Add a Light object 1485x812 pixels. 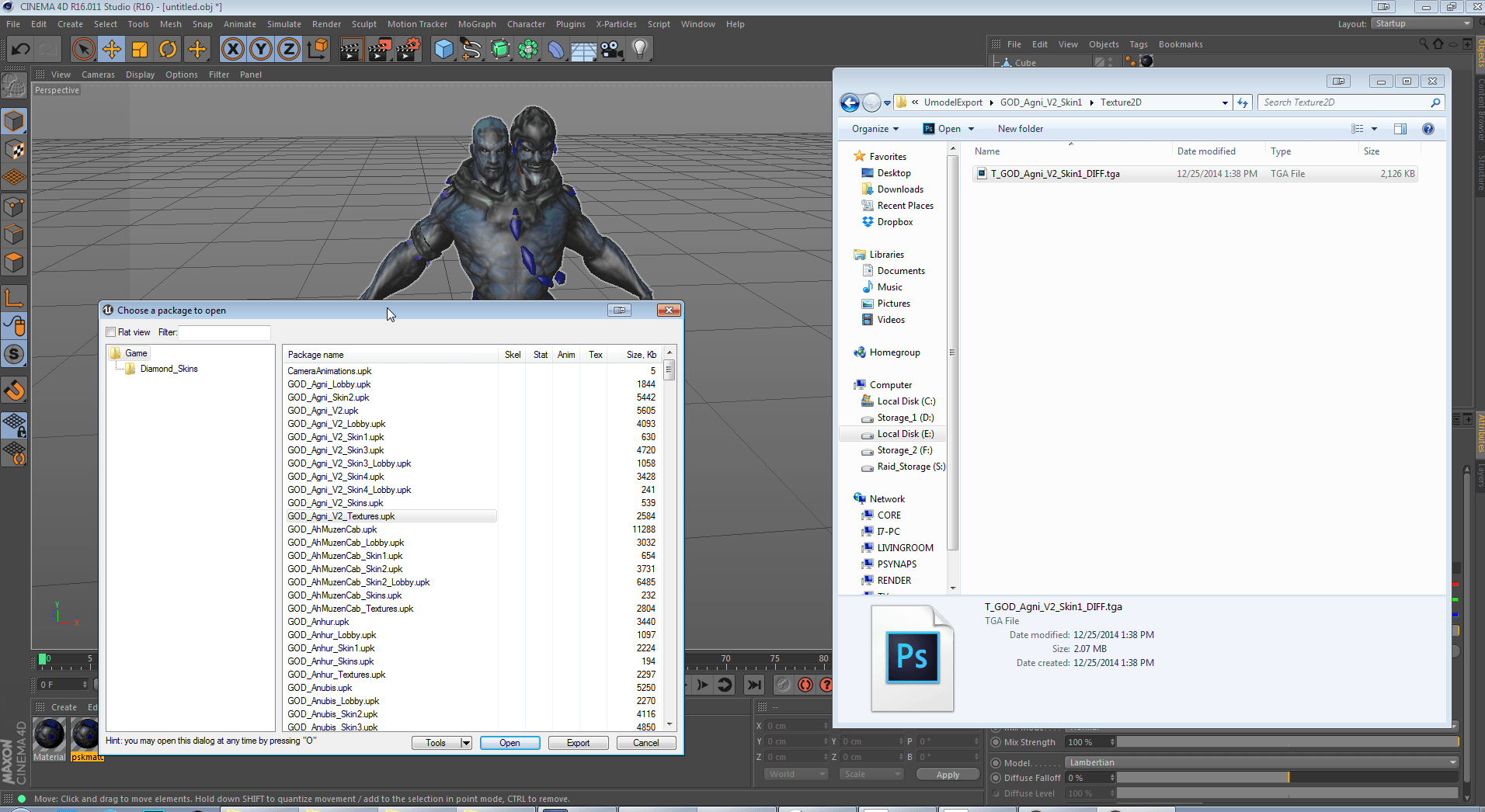point(640,50)
